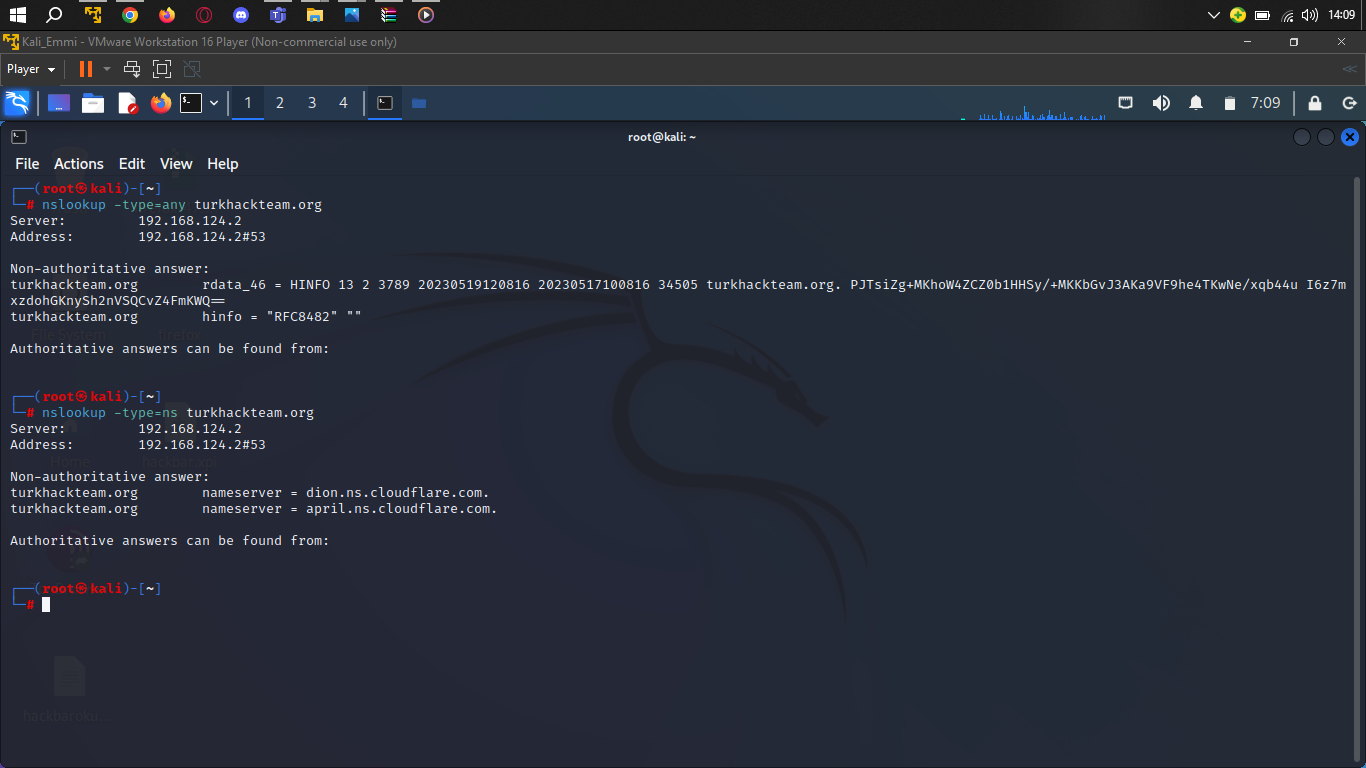Open the Player dropdown menu
This screenshot has height=768, width=1366.
pos(31,69)
